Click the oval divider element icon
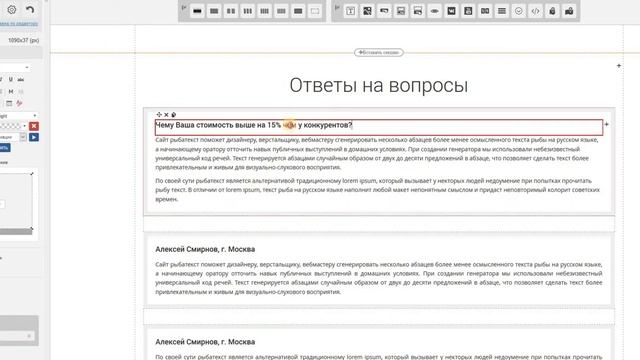This screenshot has width=640, height=360. 434,11
